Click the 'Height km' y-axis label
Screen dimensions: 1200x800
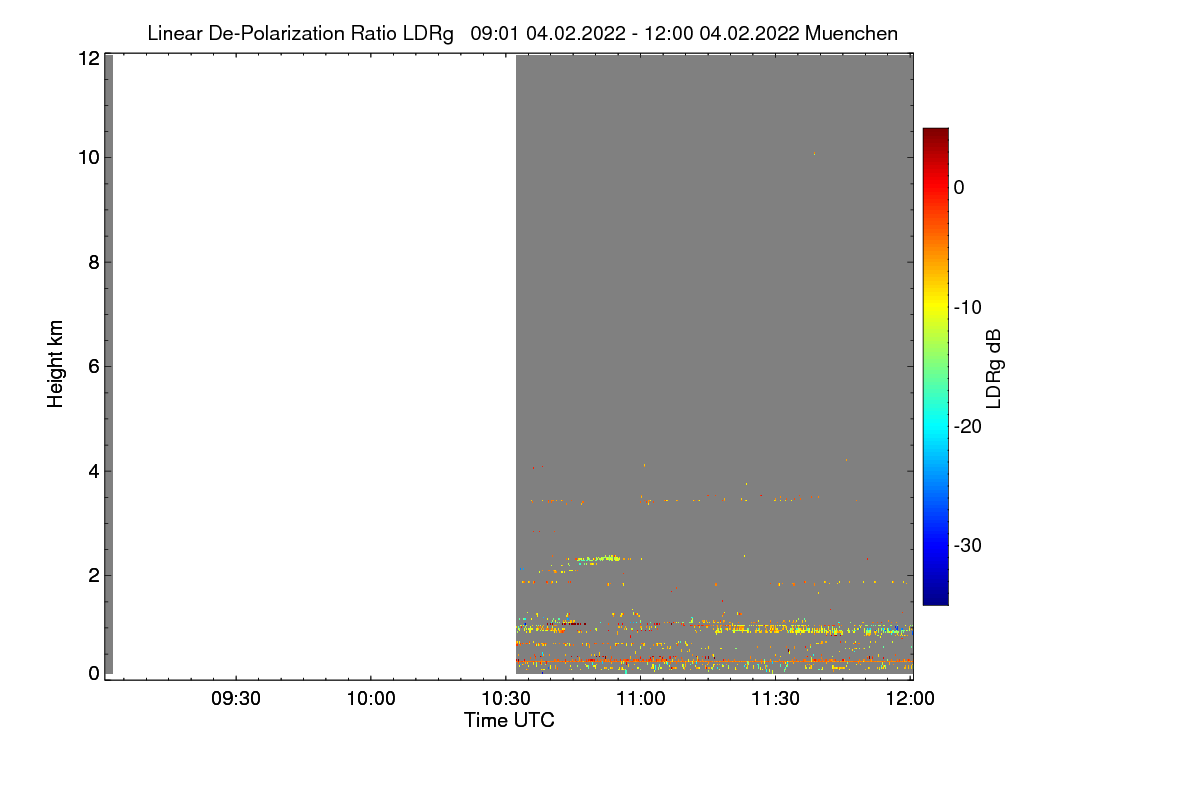(x=56, y=364)
